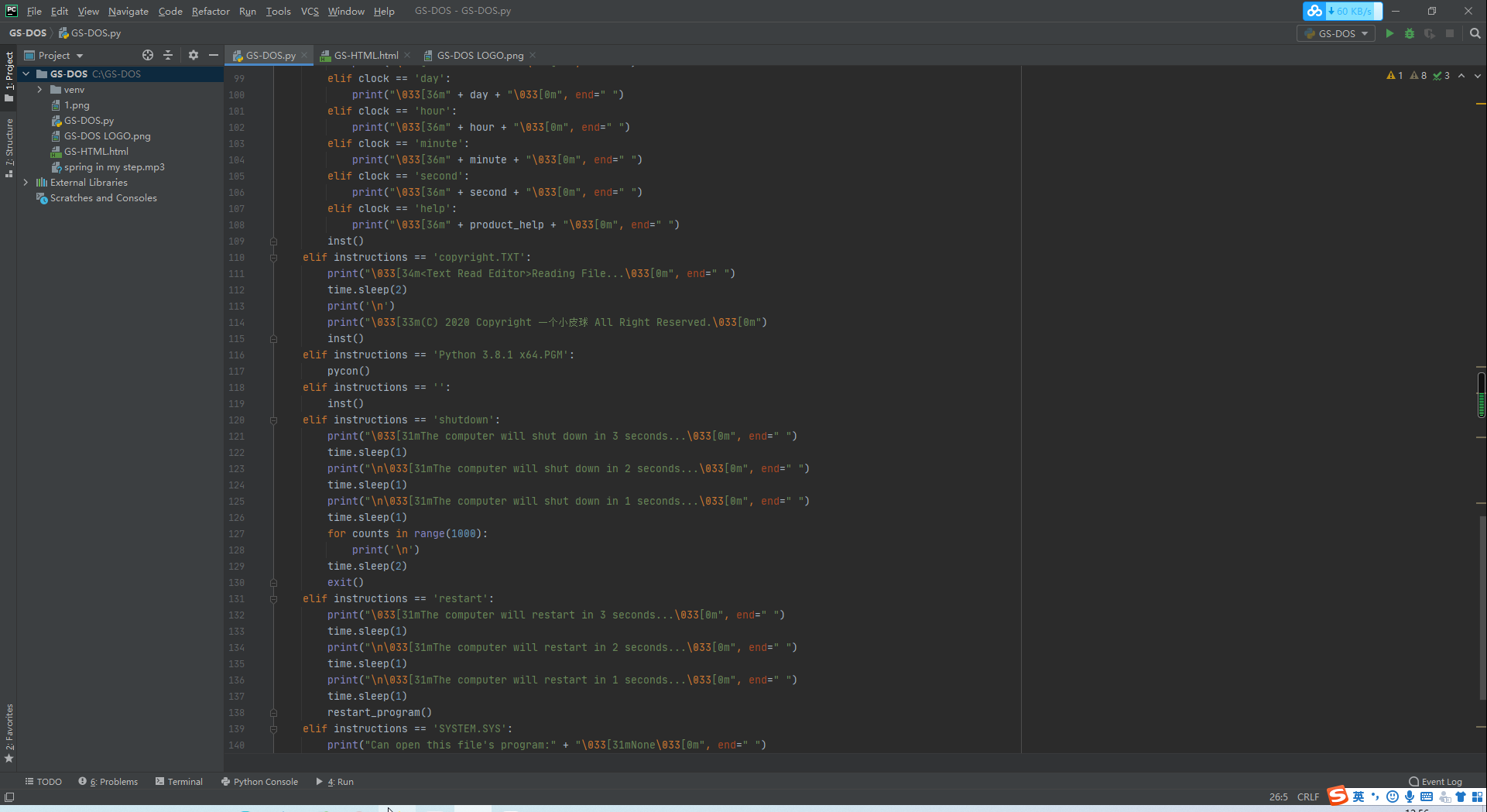
Task: Toggle the 1: Project side tab
Action: click(9, 77)
